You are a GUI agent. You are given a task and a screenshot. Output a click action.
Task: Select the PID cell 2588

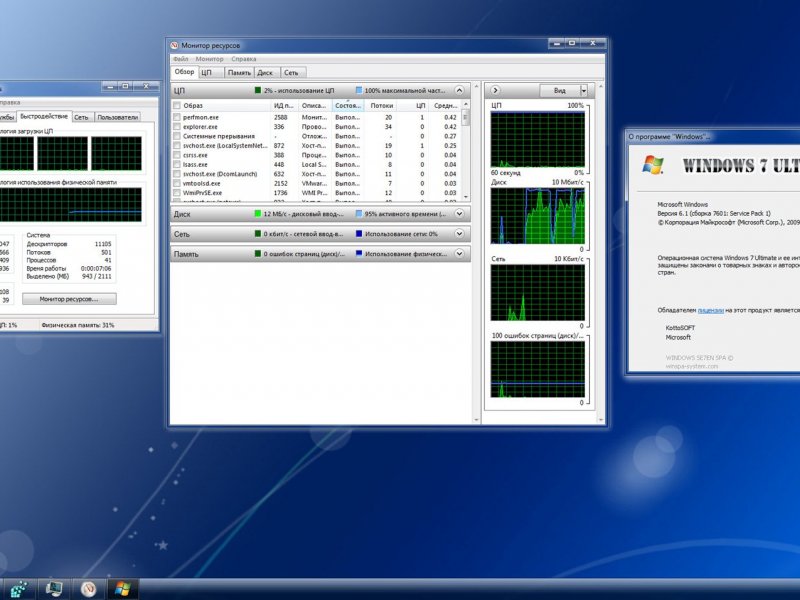tap(281, 117)
